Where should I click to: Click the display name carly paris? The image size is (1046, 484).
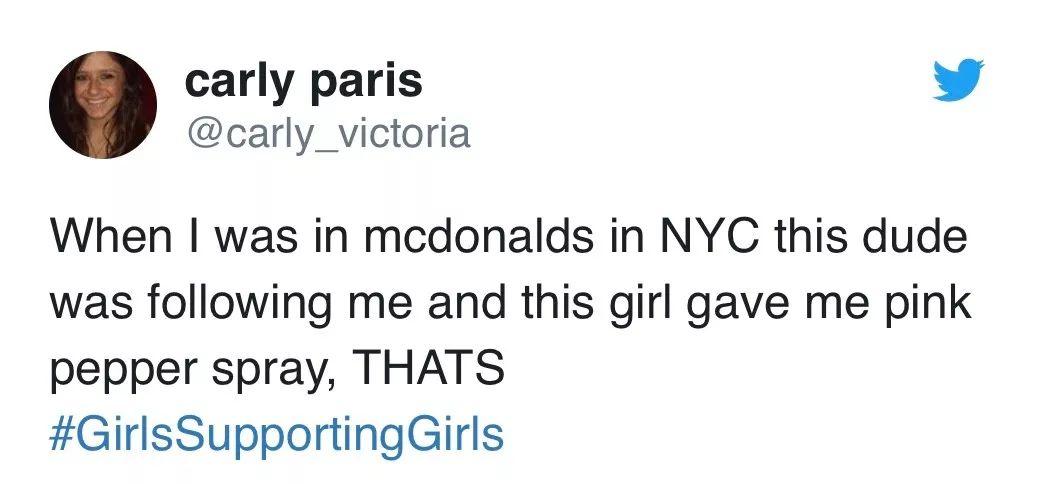click(x=304, y=81)
